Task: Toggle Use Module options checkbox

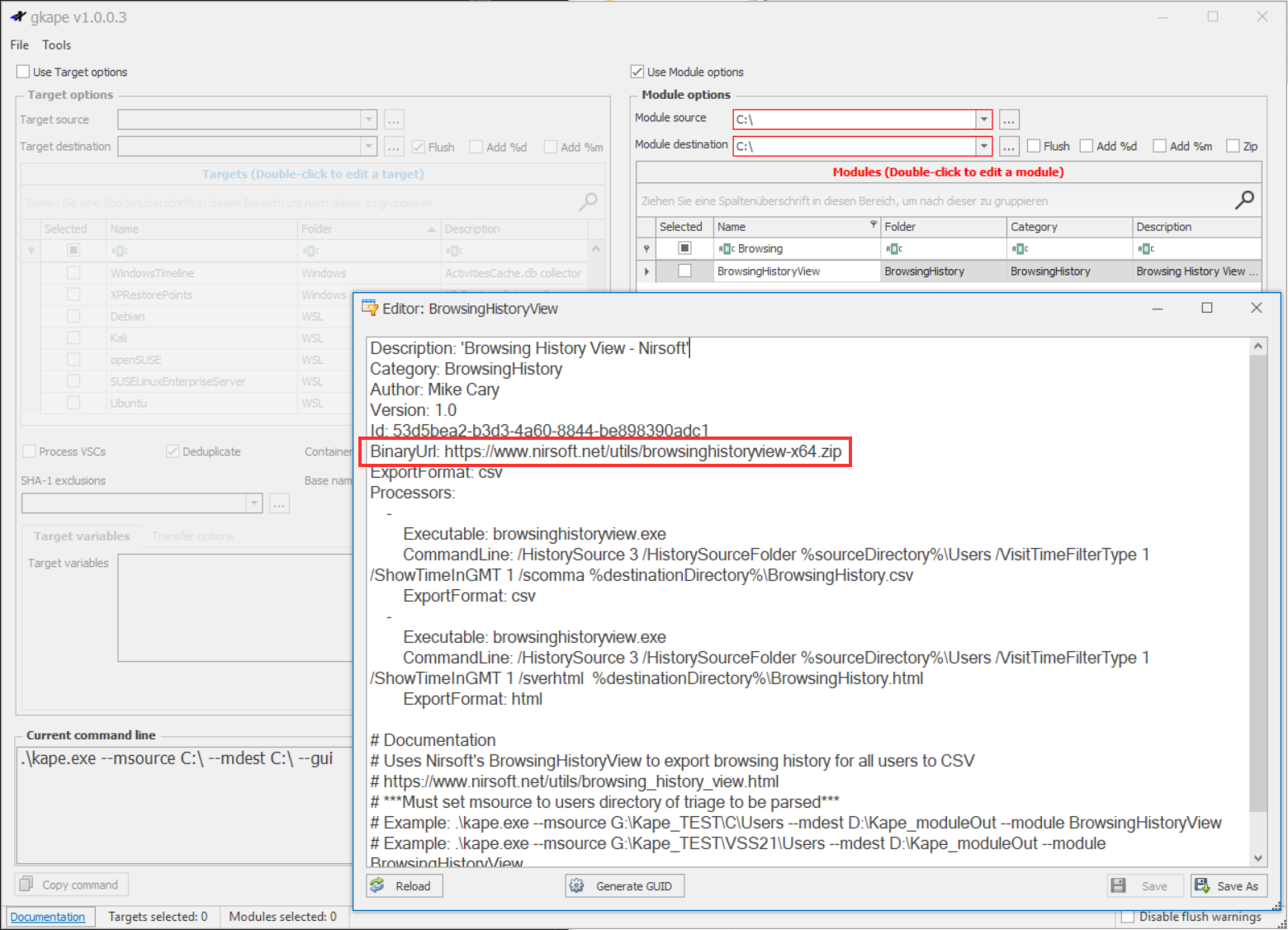Action: tap(637, 72)
